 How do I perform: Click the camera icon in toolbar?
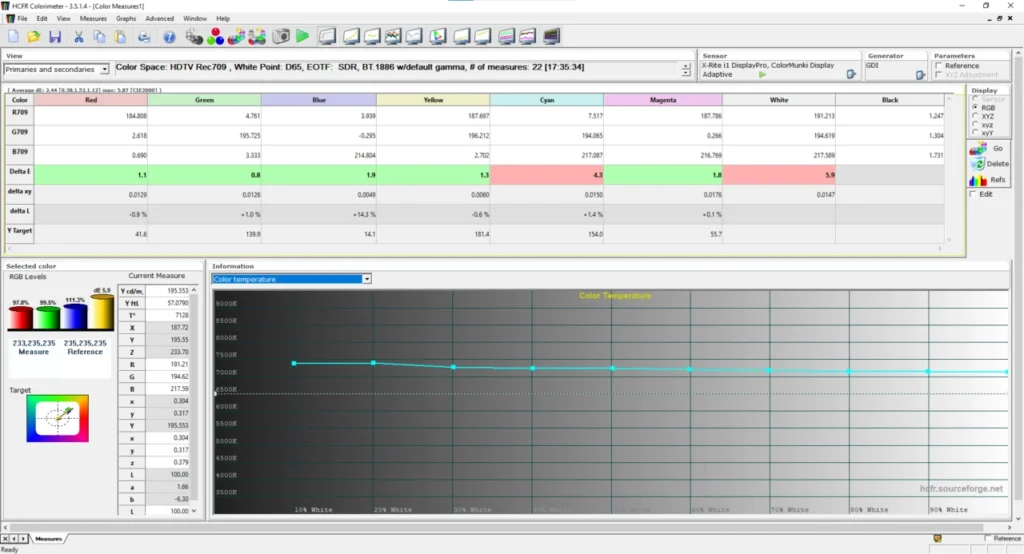(x=281, y=37)
